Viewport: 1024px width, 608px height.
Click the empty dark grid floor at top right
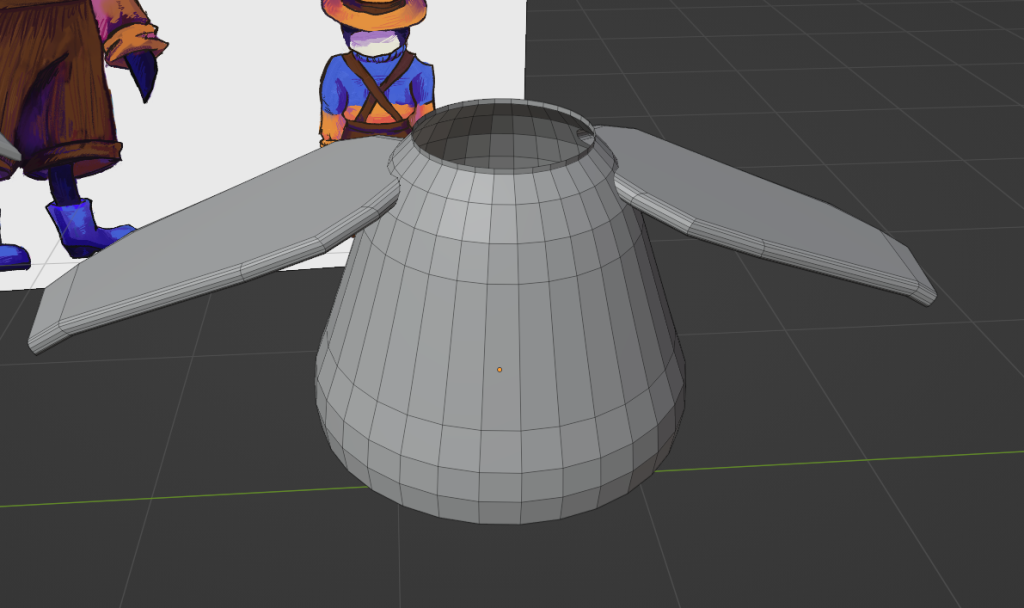pos(850,80)
